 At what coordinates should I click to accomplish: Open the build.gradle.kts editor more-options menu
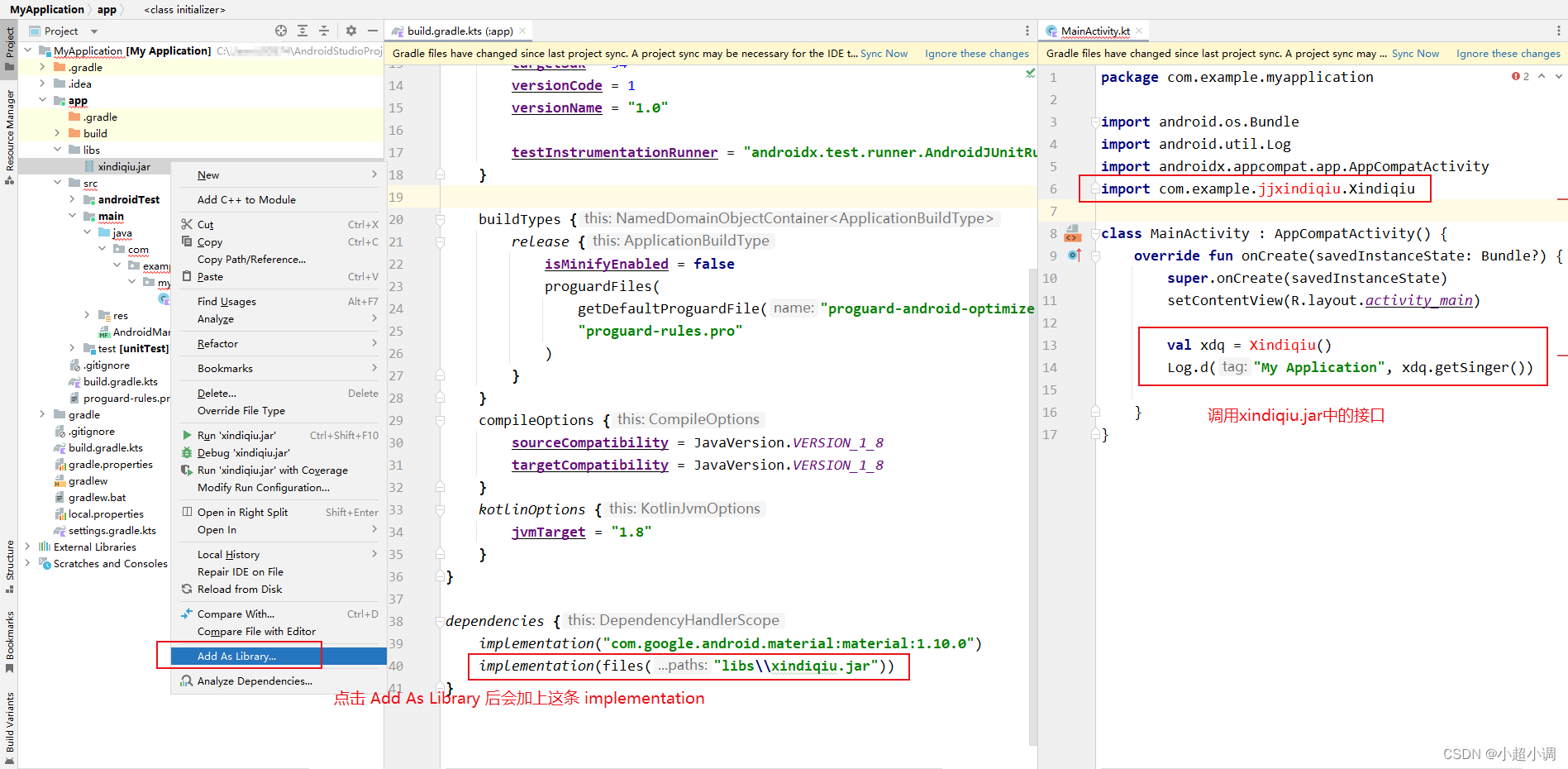coord(1027,31)
